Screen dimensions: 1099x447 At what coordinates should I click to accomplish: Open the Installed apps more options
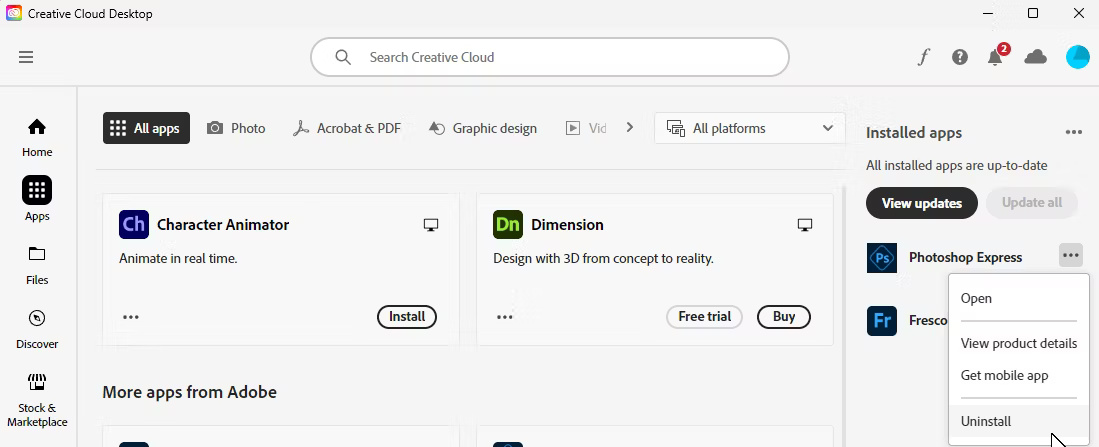point(1074,132)
